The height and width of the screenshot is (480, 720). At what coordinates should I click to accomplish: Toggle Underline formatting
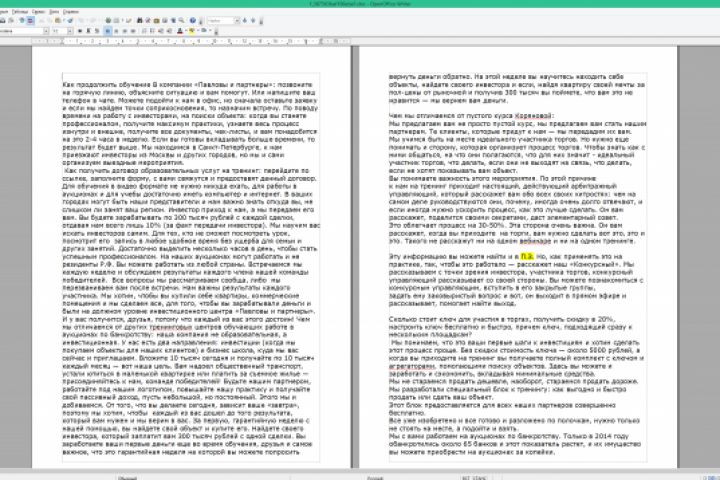(x=97, y=31)
